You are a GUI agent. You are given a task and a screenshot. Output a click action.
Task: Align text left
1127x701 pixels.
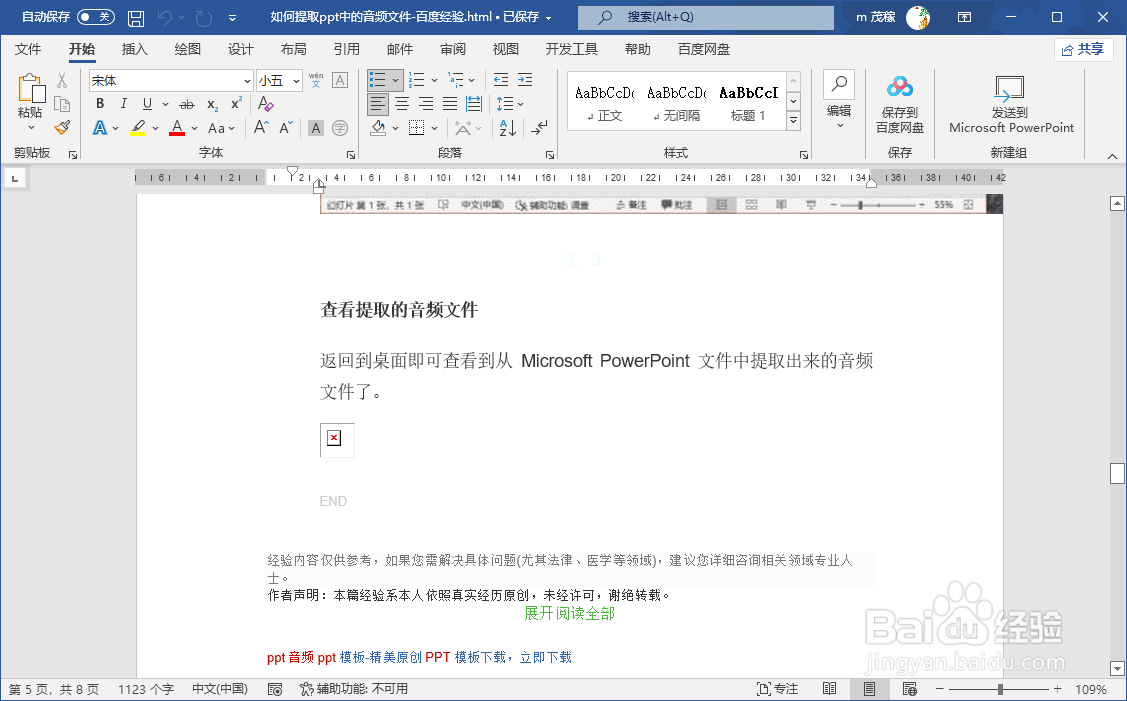pyautogui.click(x=378, y=104)
